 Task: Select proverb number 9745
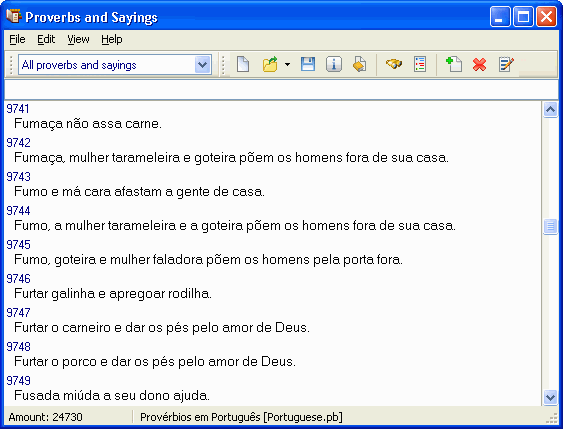pyautogui.click(x=19, y=245)
